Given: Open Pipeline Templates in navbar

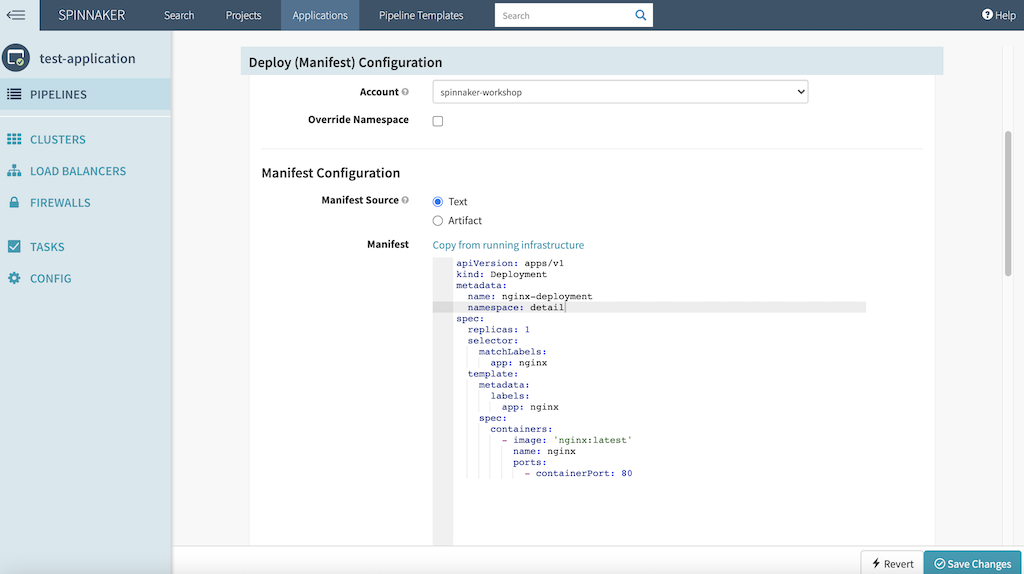Looking at the screenshot, I should [421, 15].
